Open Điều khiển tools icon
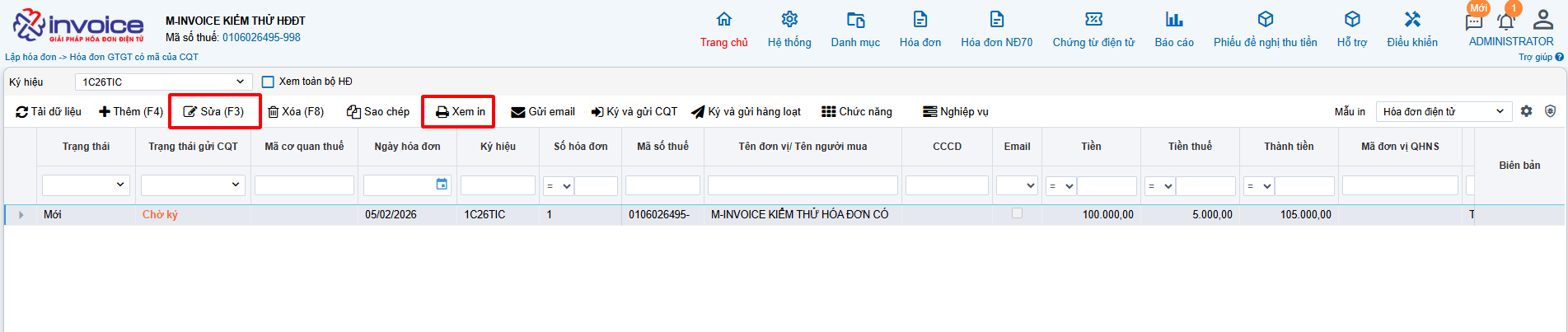This screenshot has height=332, width=1568. pyautogui.click(x=1412, y=20)
